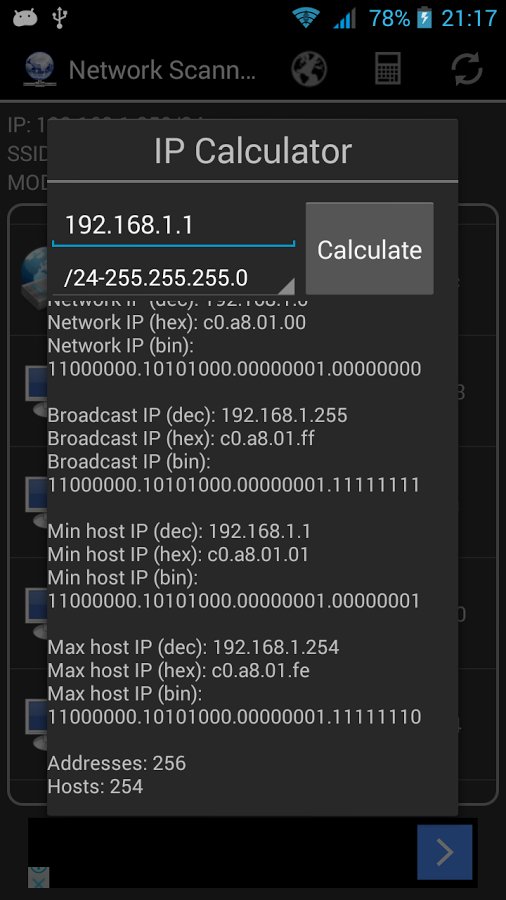Tap the IP Calculator dialog title
Image resolution: width=506 pixels, height=900 pixels.
point(252,152)
